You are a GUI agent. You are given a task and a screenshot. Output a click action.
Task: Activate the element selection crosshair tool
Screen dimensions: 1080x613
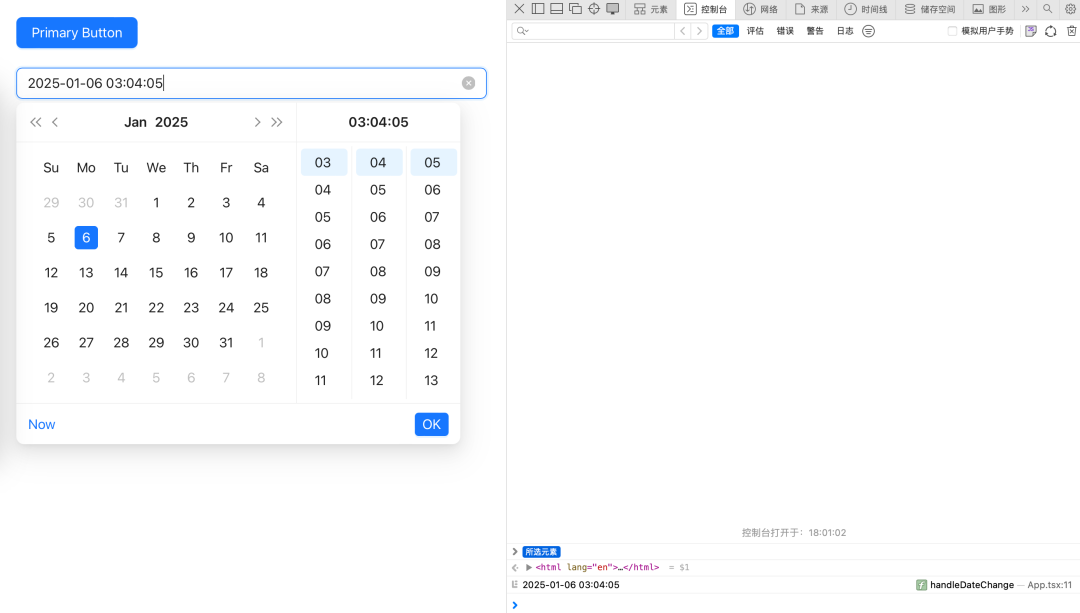(x=594, y=9)
